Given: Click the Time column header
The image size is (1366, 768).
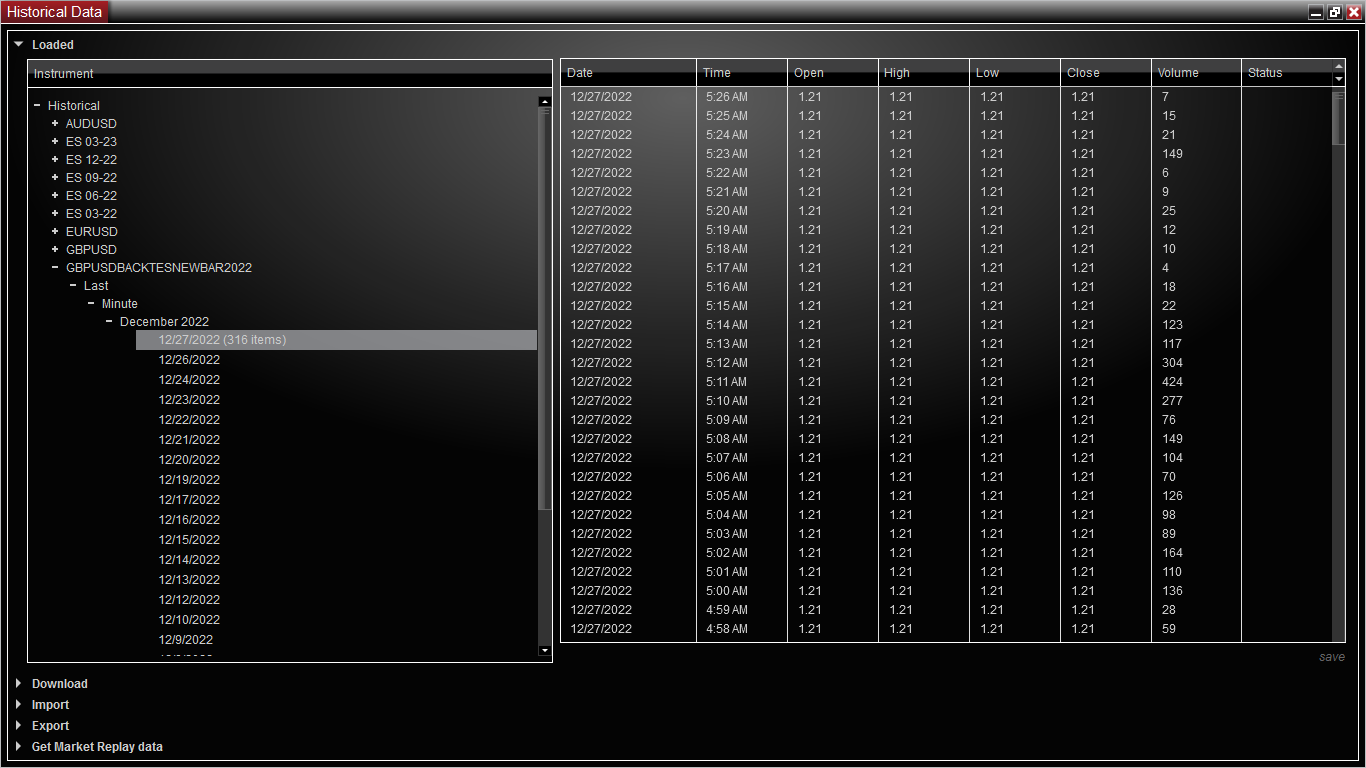Looking at the screenshot, I should (x=742, y=73).
